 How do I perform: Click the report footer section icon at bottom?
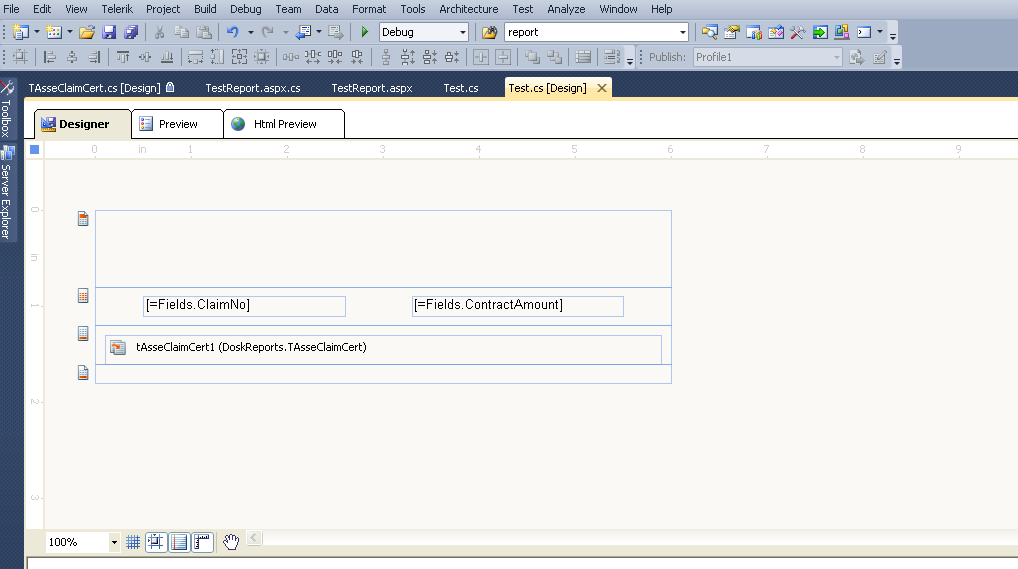83,373
